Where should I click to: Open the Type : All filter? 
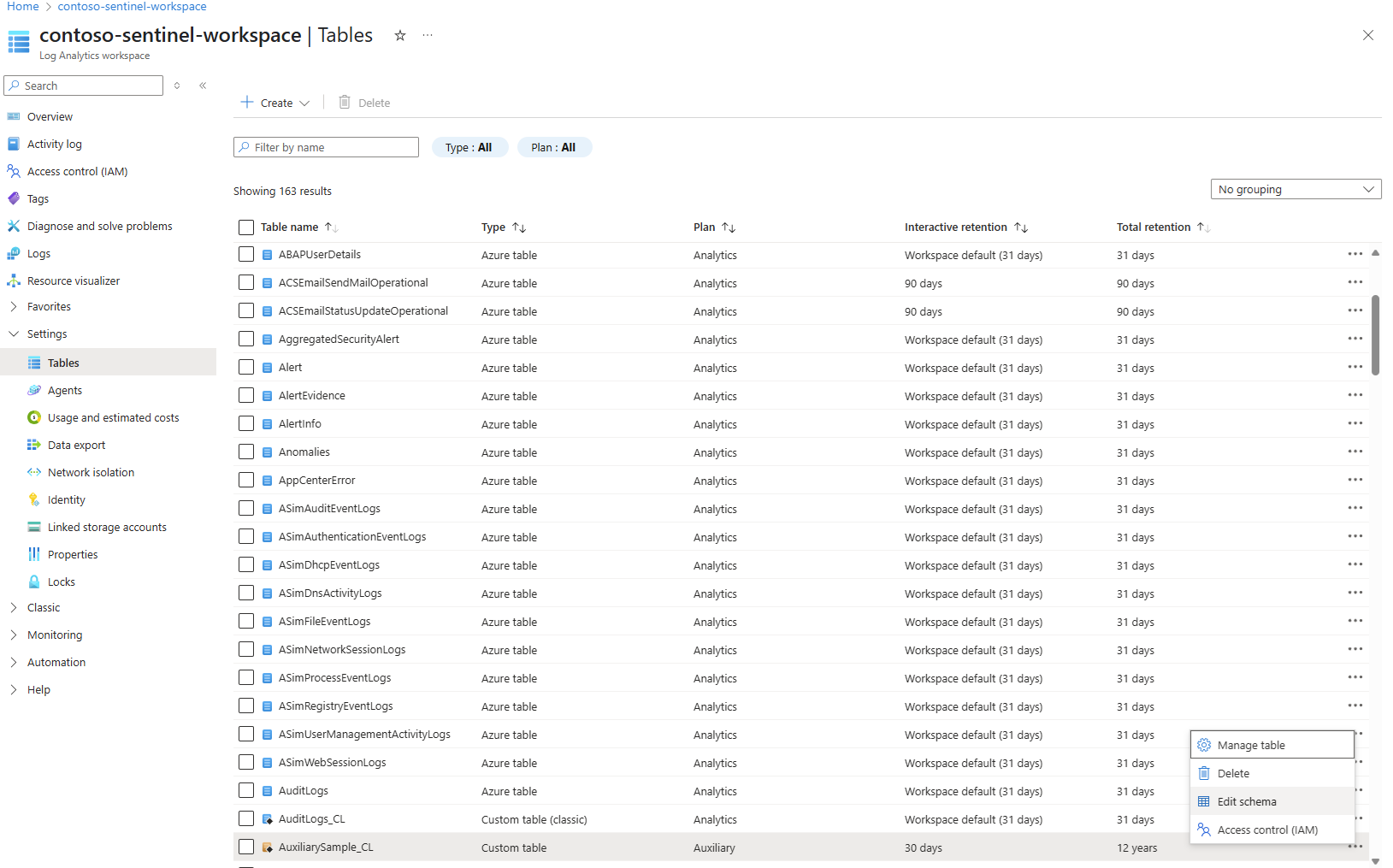[469, 147]
